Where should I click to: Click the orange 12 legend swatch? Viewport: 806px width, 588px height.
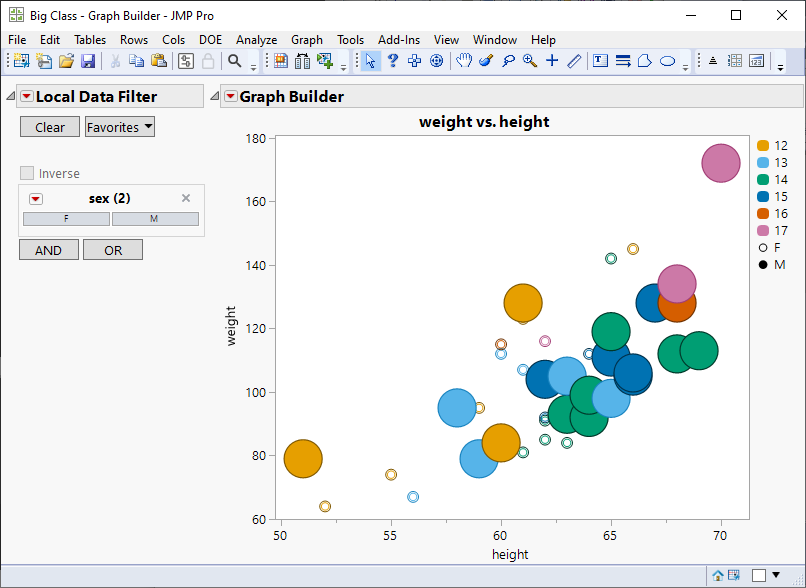(763, 146)
